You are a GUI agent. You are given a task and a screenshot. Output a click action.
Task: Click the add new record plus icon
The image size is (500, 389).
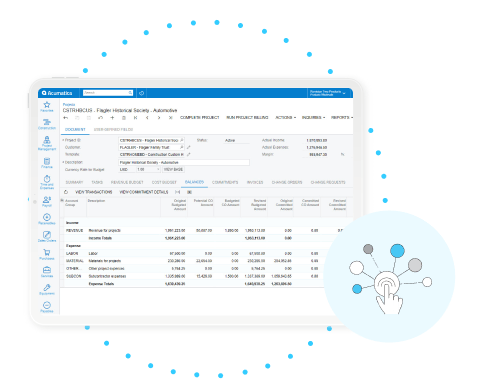click(x=112, y=118)
